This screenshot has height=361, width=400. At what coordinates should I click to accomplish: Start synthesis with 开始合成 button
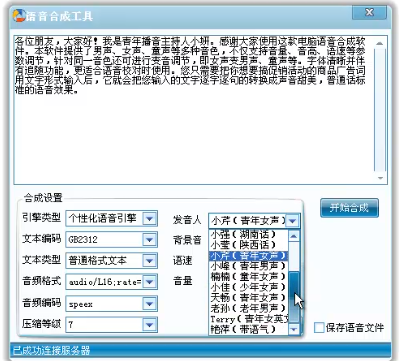tap(349, 208)
